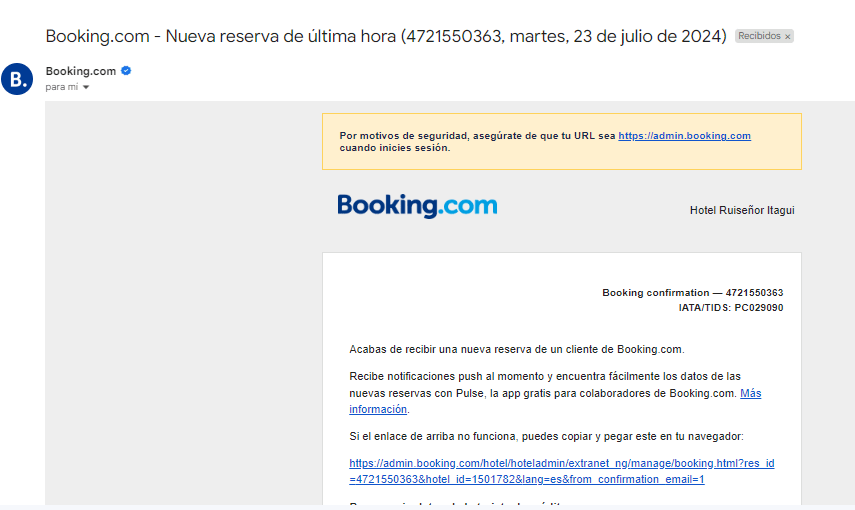Click the email subject line text
The height and width of the screenshot is (510, 855).
(386, 36)
